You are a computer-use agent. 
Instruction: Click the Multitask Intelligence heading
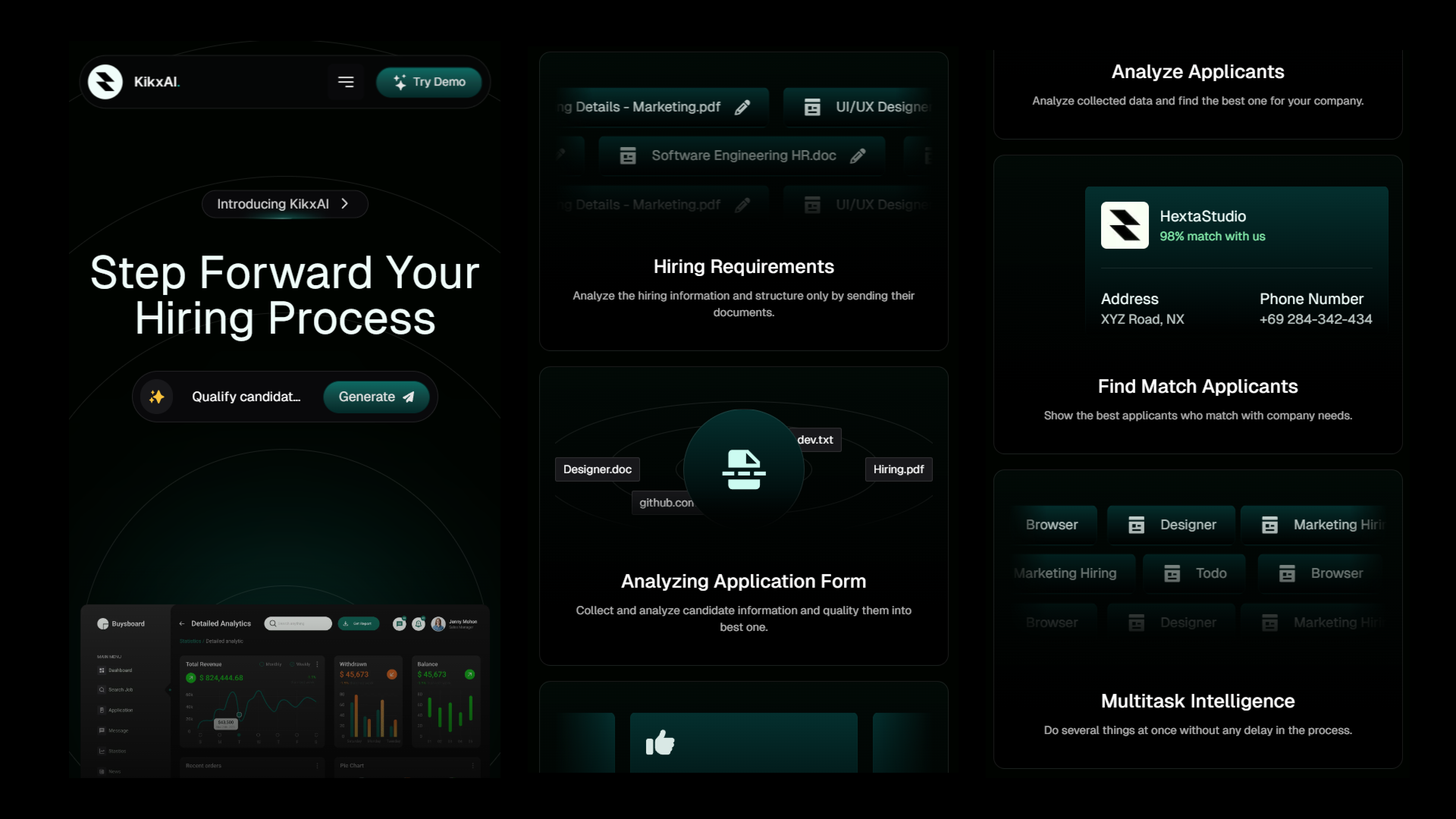[x=1198, y=701]
